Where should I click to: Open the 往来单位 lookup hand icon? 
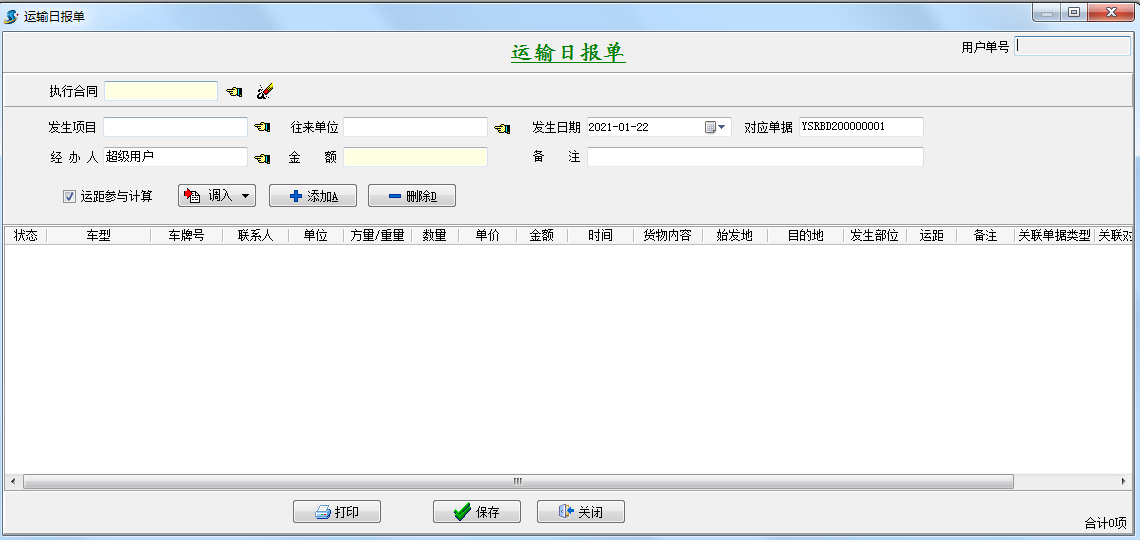point(502,128)
